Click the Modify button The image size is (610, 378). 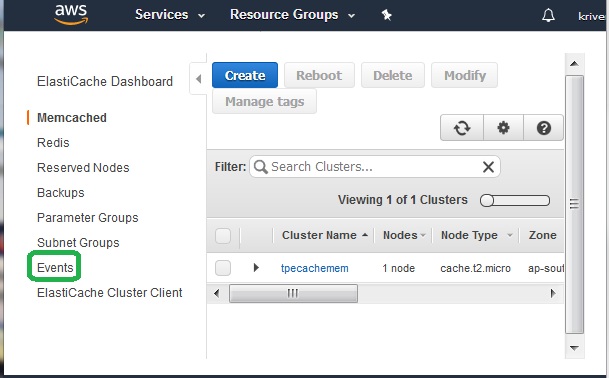465,75
